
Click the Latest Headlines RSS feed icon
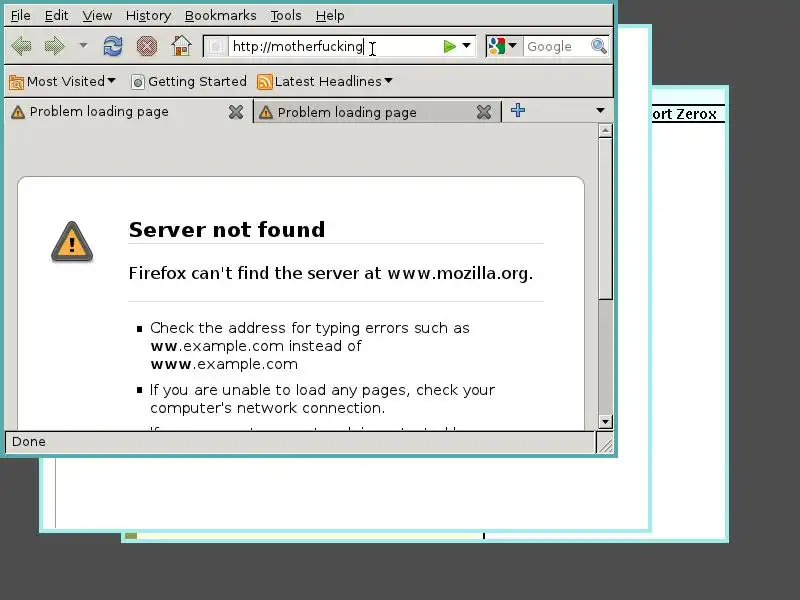265,82
